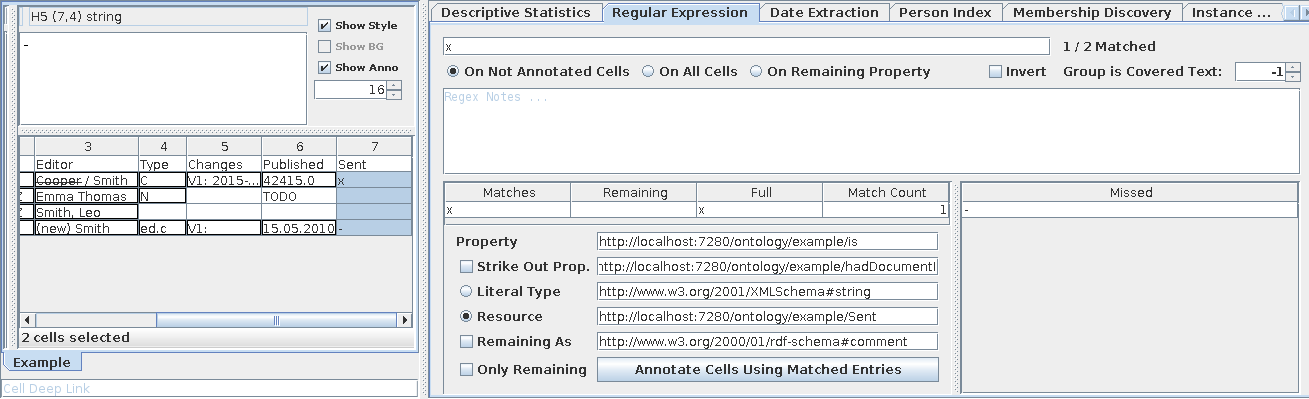Click the regular expression input field
1309x399 pixels.
[x=746, y=46]
